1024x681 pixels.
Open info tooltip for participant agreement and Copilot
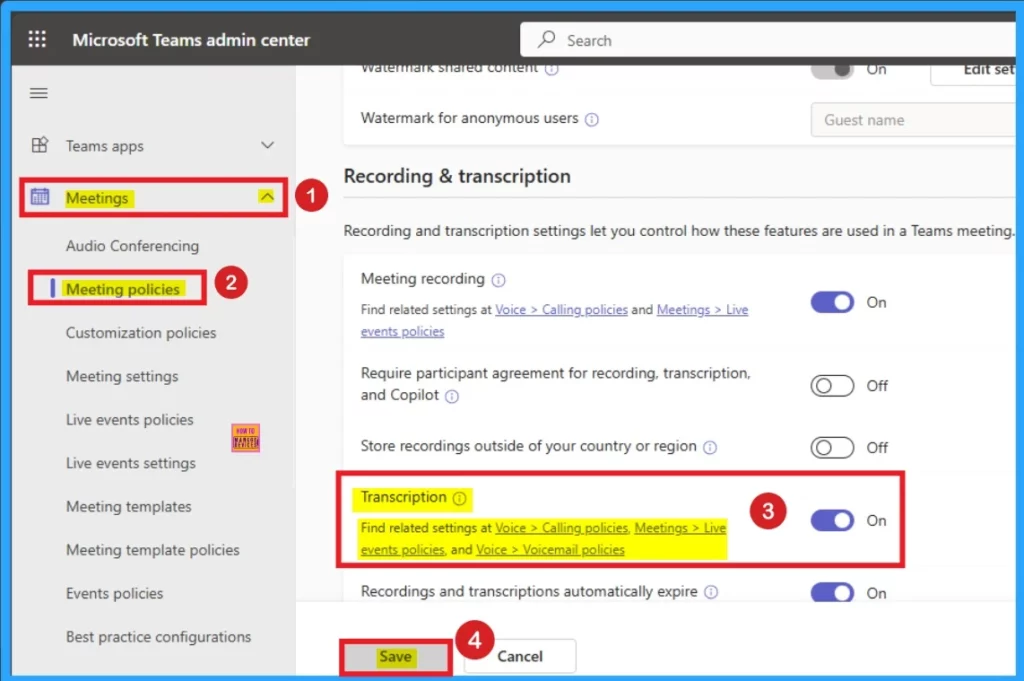tap(452, 396)
